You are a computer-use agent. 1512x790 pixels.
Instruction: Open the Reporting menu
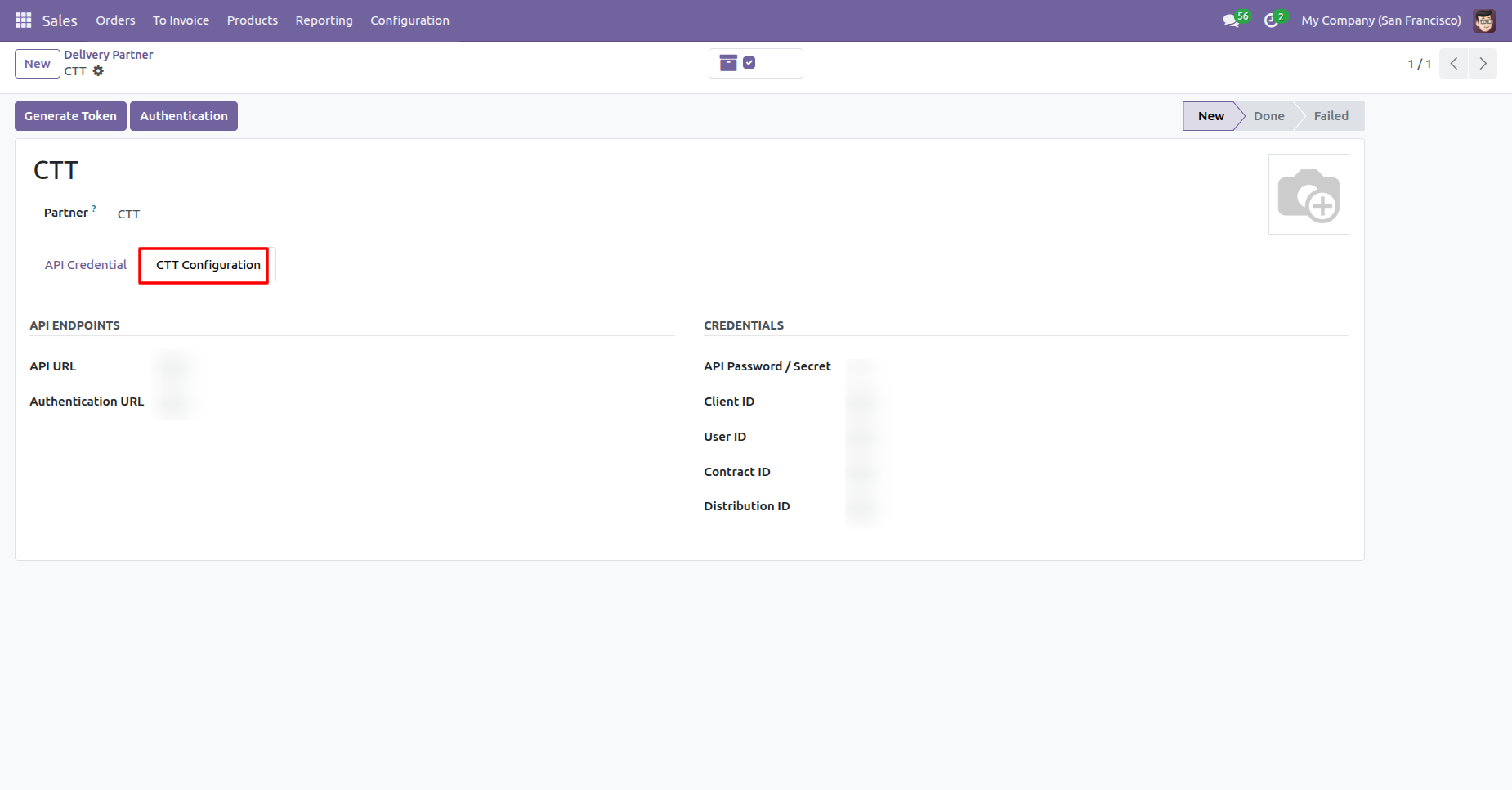click(x=324, y=20)
